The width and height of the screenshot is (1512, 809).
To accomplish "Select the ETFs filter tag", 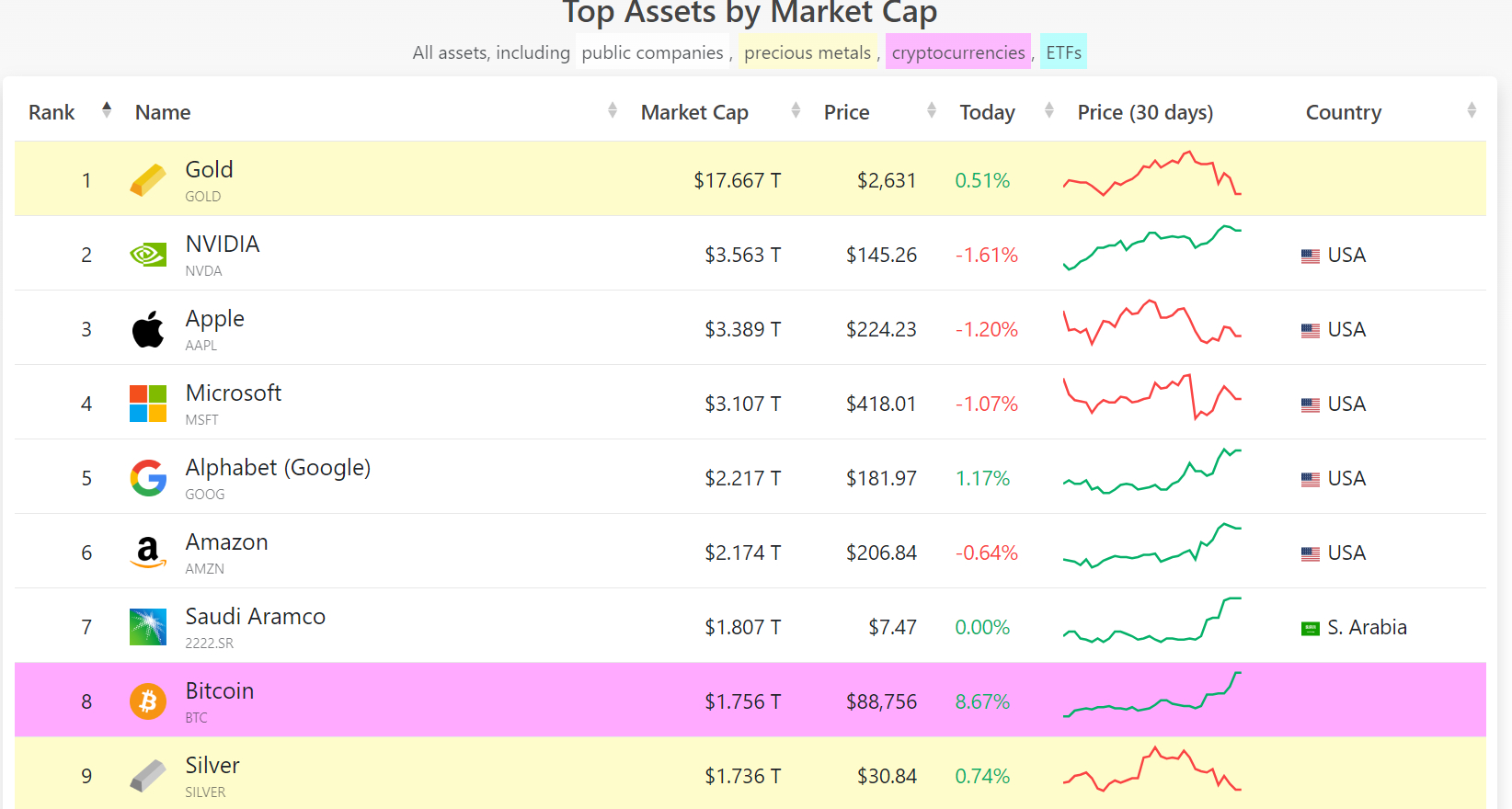I will click(x=1063, y=52).
